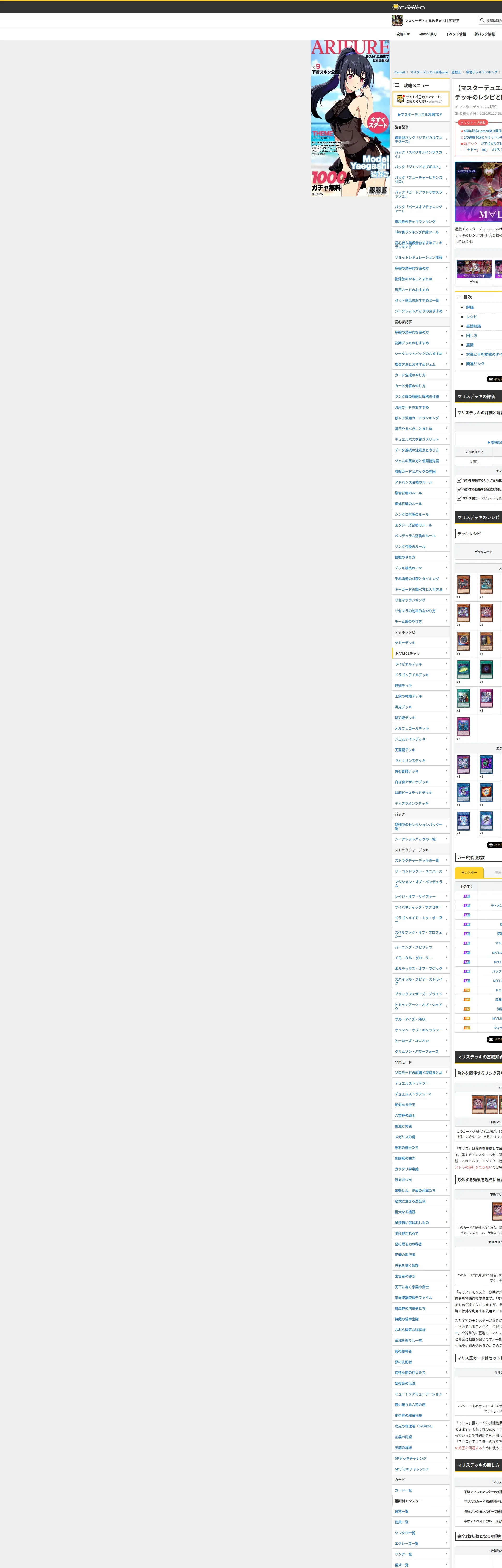Image resolution: width=502 pixels, height=1568 pixels.
Task: Toggle the 除外する効果を起点に展開 checkbox
Action: (x=459, y=489)
